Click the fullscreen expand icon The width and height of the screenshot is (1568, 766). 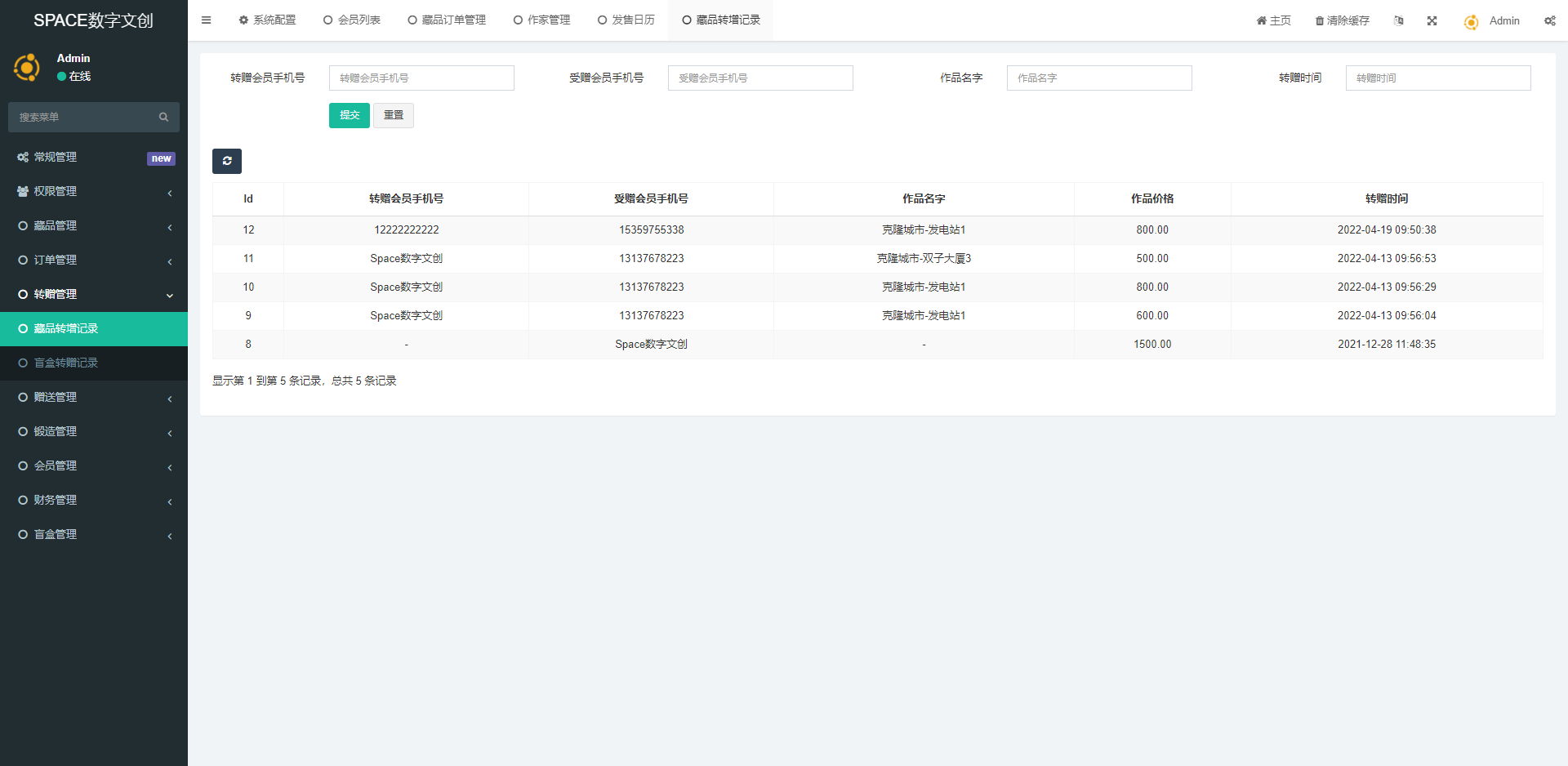(1432, 20)
